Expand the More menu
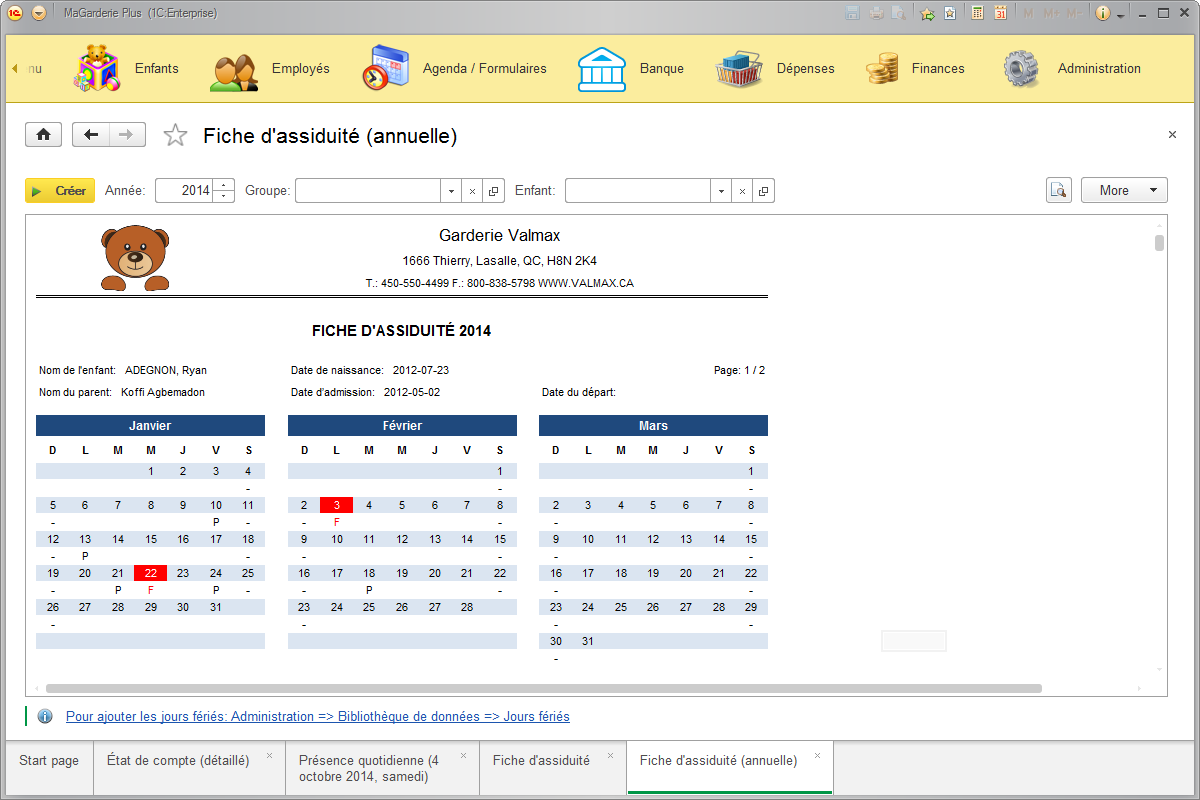Viewport: 1200px width, 800px height. coord(1124,190)
